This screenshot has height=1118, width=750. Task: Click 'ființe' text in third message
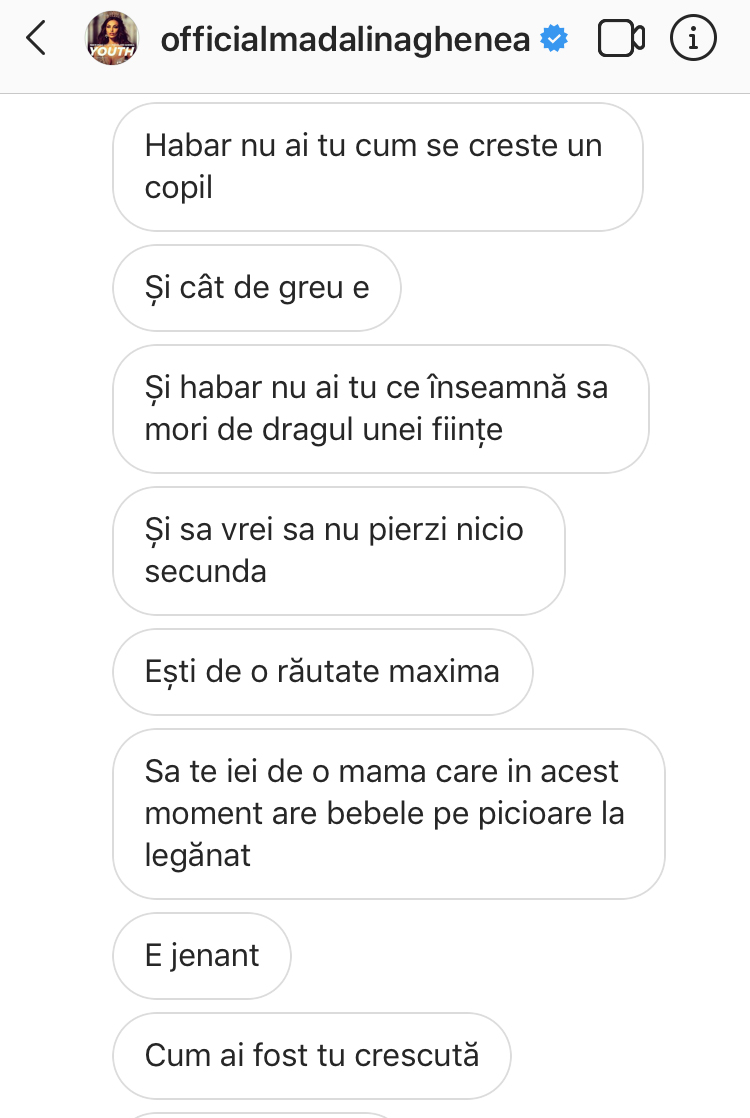468,430
